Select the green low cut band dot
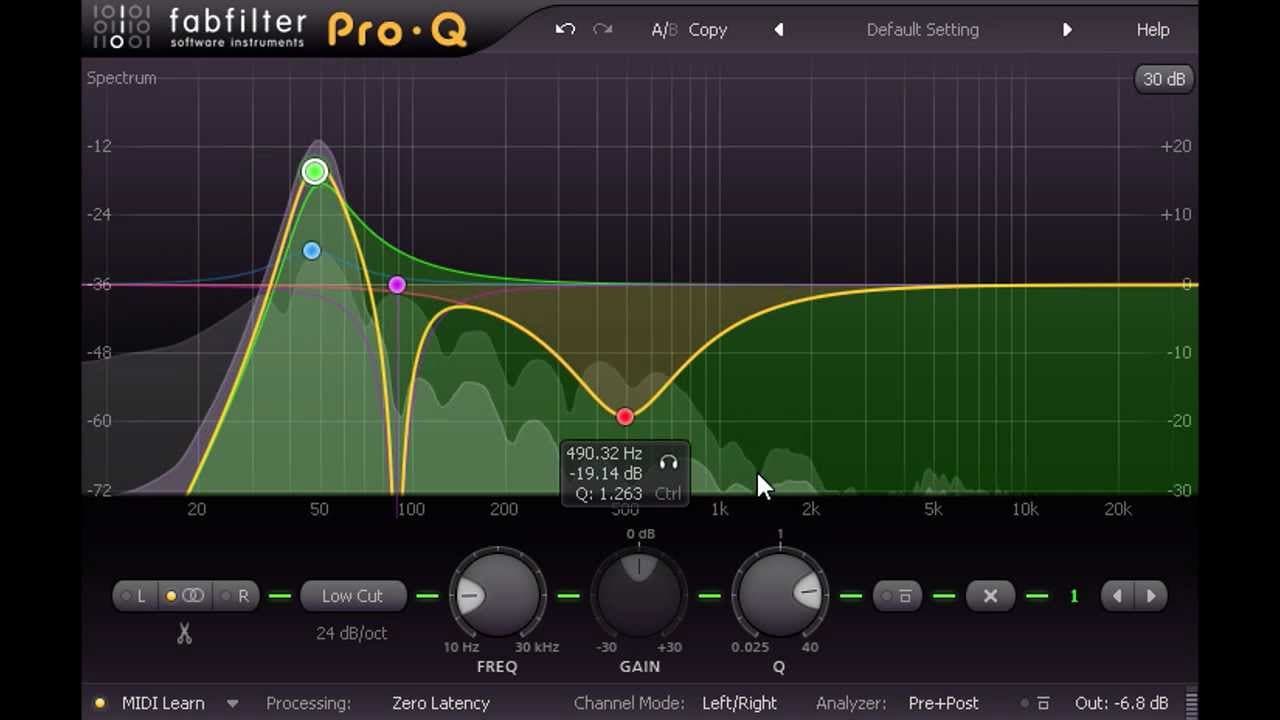 point(315,172)
